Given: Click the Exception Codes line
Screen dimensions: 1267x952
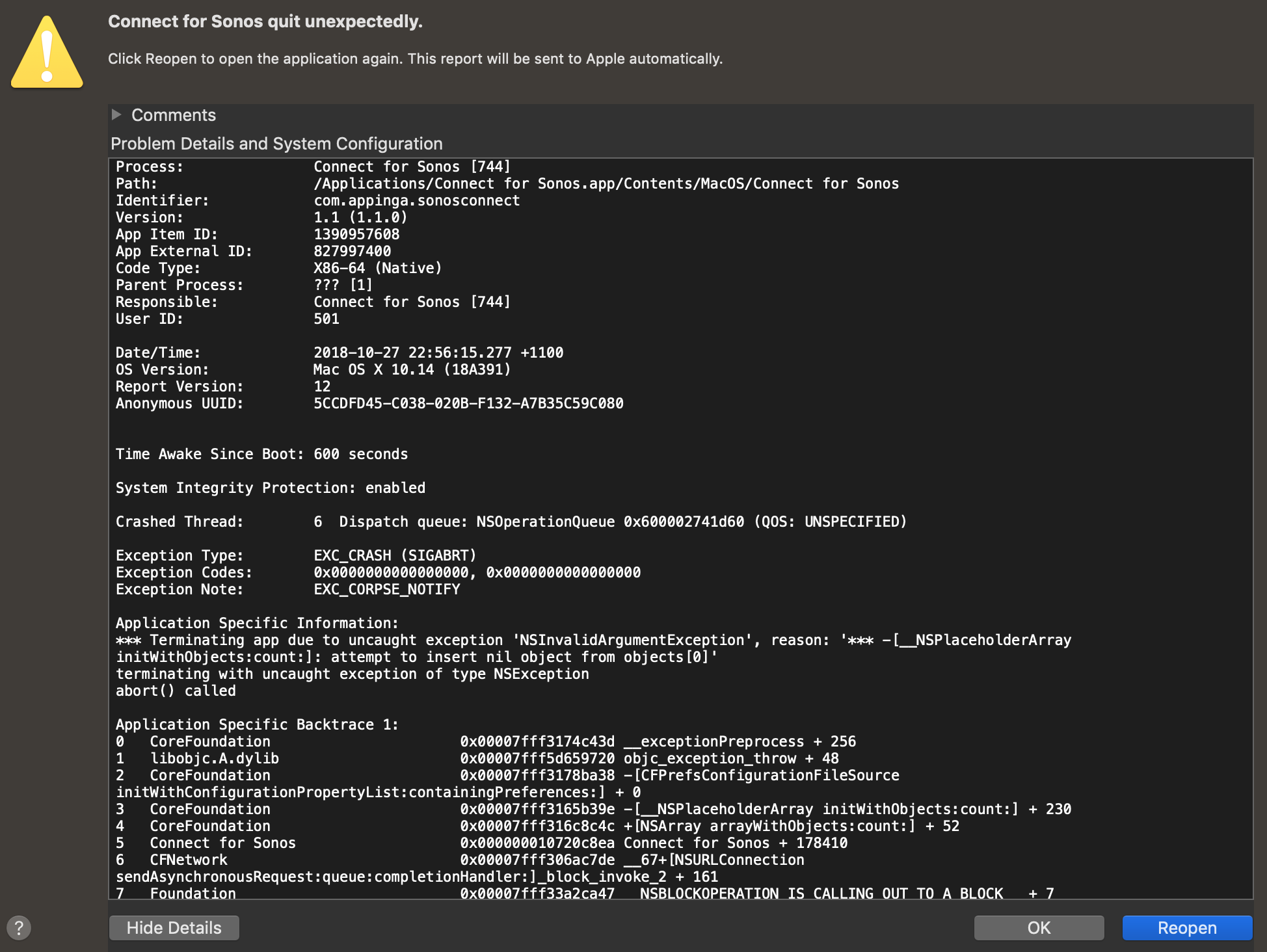Looking at the screenshot, I should pyautogui.click(x=379, y=572).
